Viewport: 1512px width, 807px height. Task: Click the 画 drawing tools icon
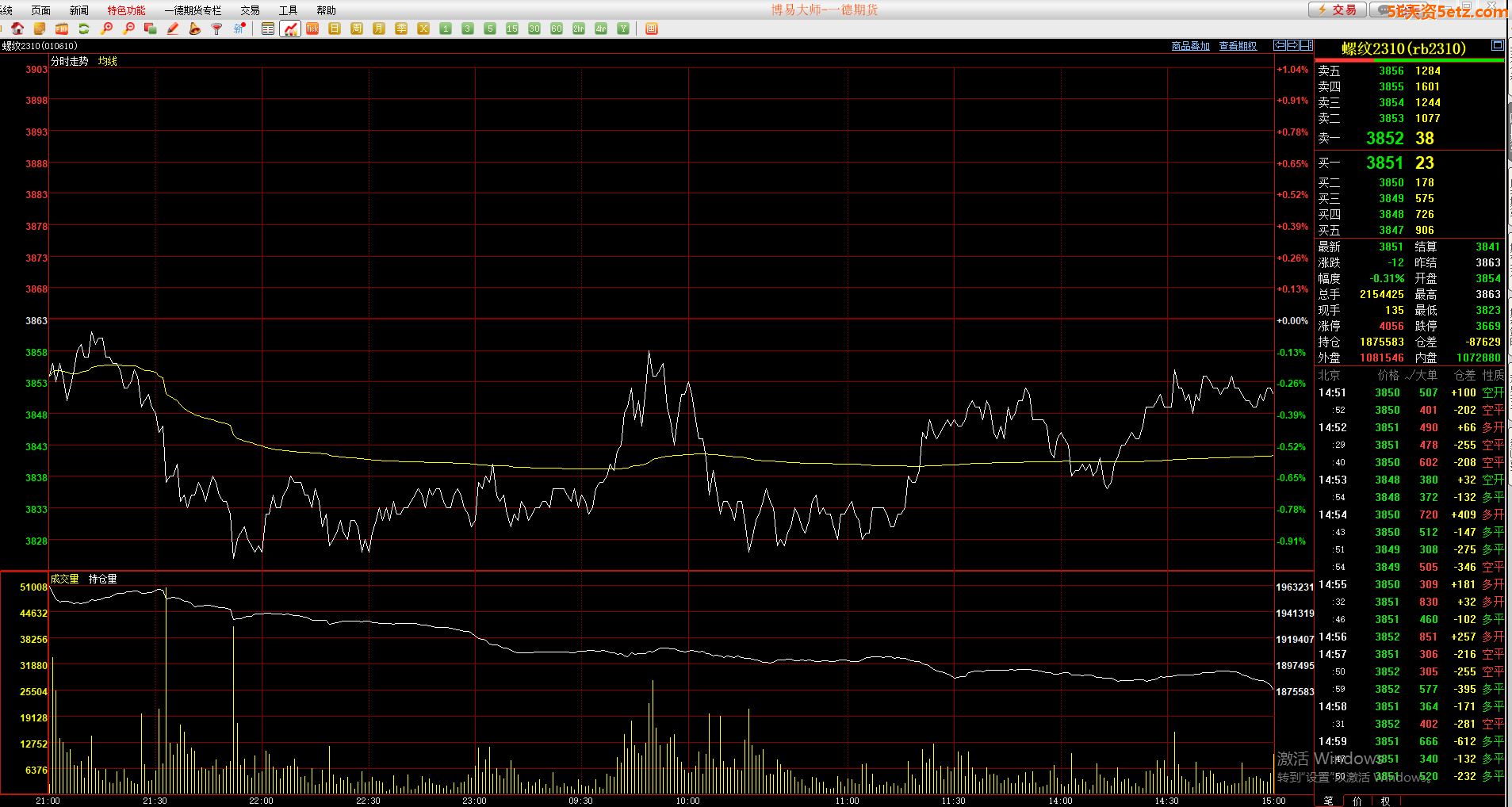pos(652,29)
